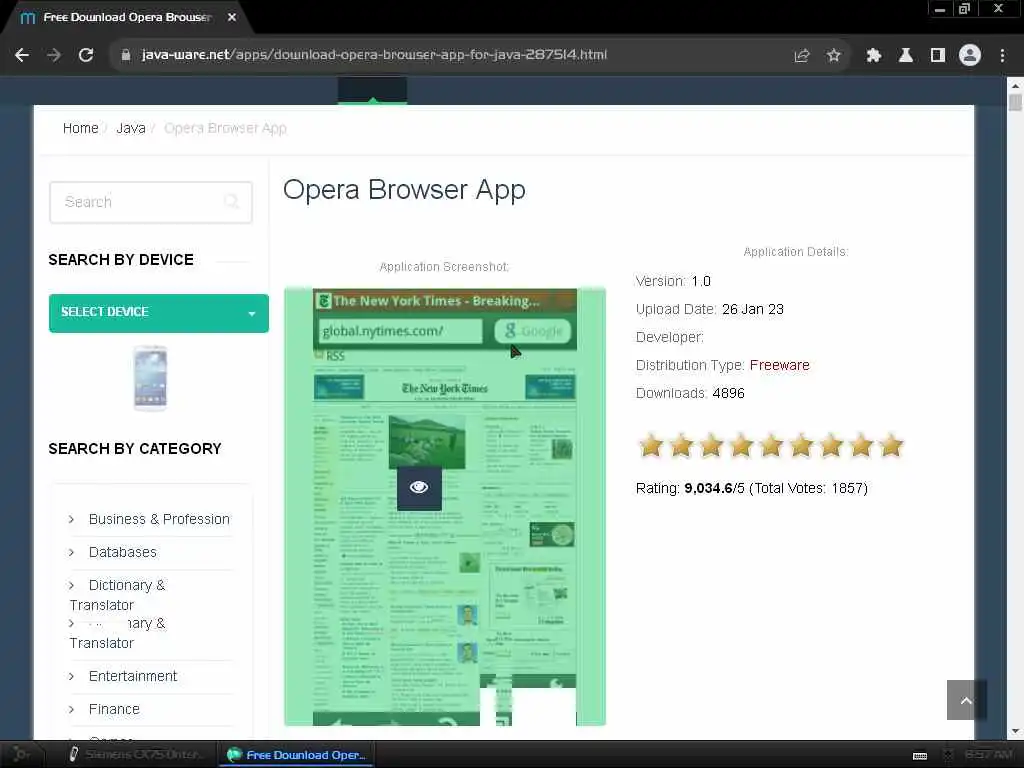Viewport: 1024px width, 768px height.
Task: Open the user profile avatar
Action: (970, 56)
